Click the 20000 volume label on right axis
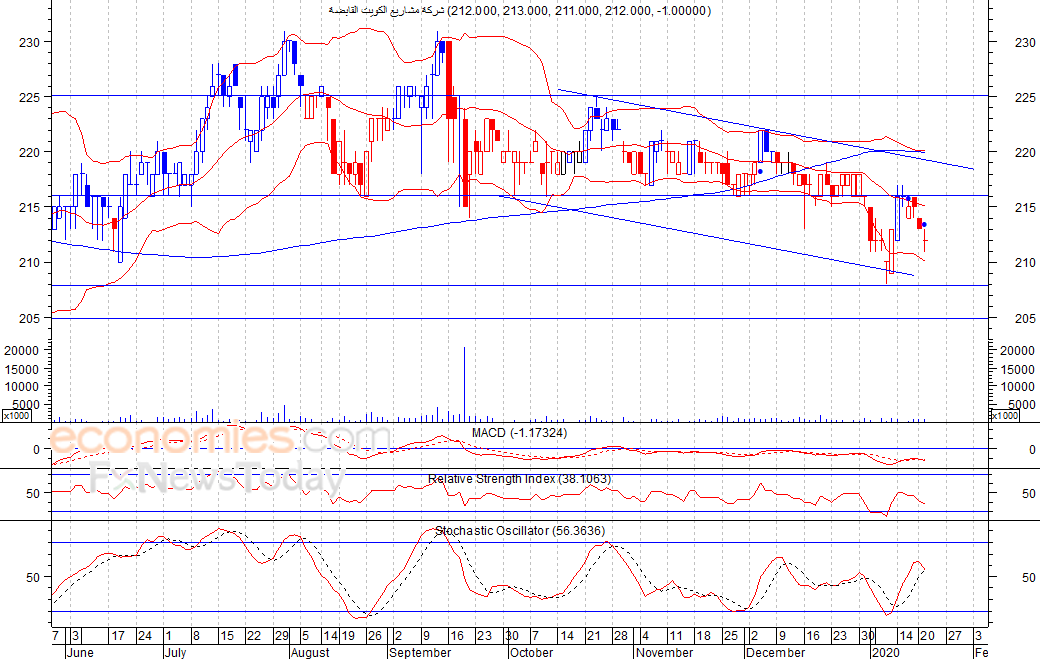The width and height of the screenshot is (1040, 659). pyautogui.click(x=1018, y=351)
